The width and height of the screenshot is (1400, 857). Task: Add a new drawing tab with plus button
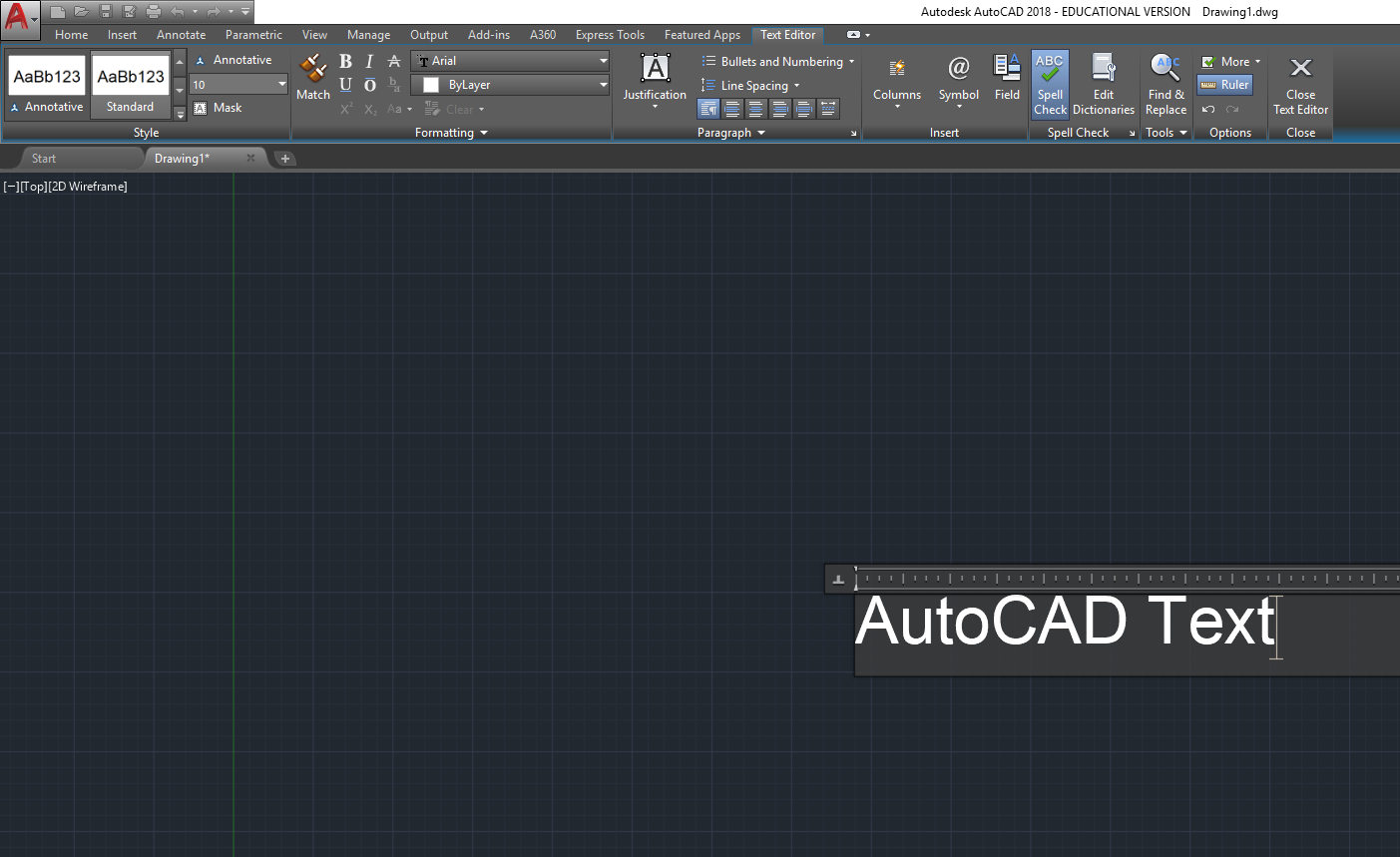pos(284,159)
